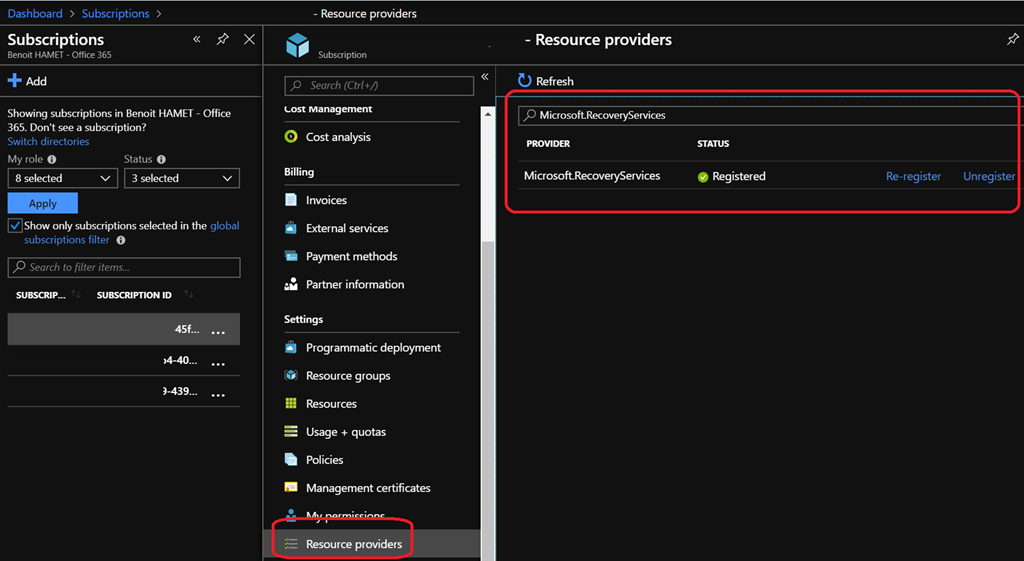Open Cost analysis from the menu icon
1024x561 pixels.
291,137
